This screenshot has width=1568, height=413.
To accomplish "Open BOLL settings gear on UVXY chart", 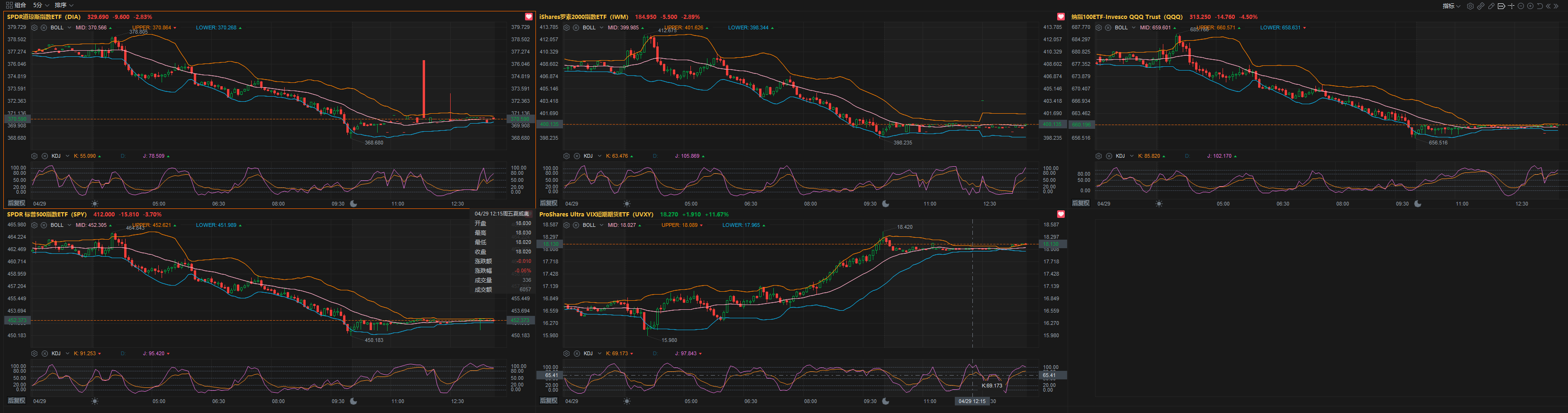I will [x=567, y=225].
